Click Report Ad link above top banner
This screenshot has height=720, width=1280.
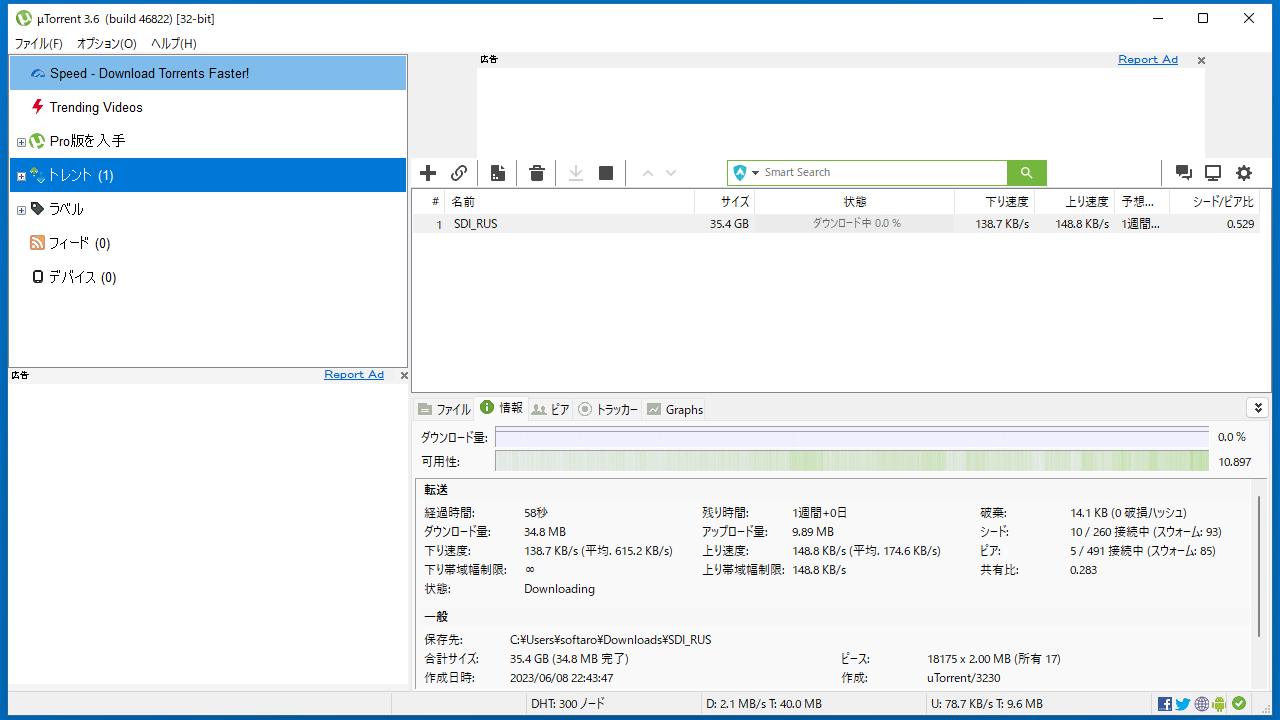click(1148, 60)
